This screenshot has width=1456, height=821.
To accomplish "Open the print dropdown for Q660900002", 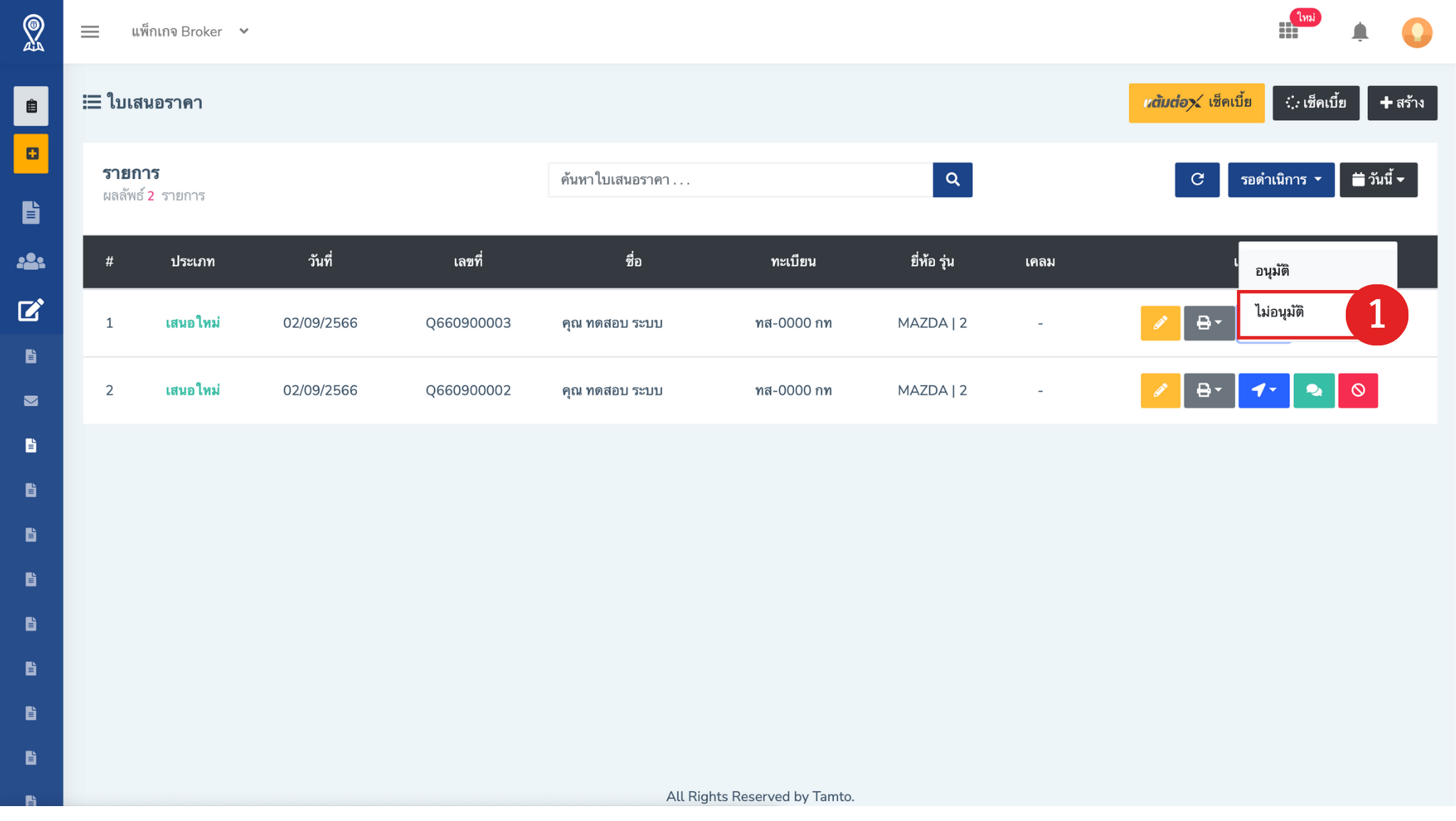I will 1209,390.
